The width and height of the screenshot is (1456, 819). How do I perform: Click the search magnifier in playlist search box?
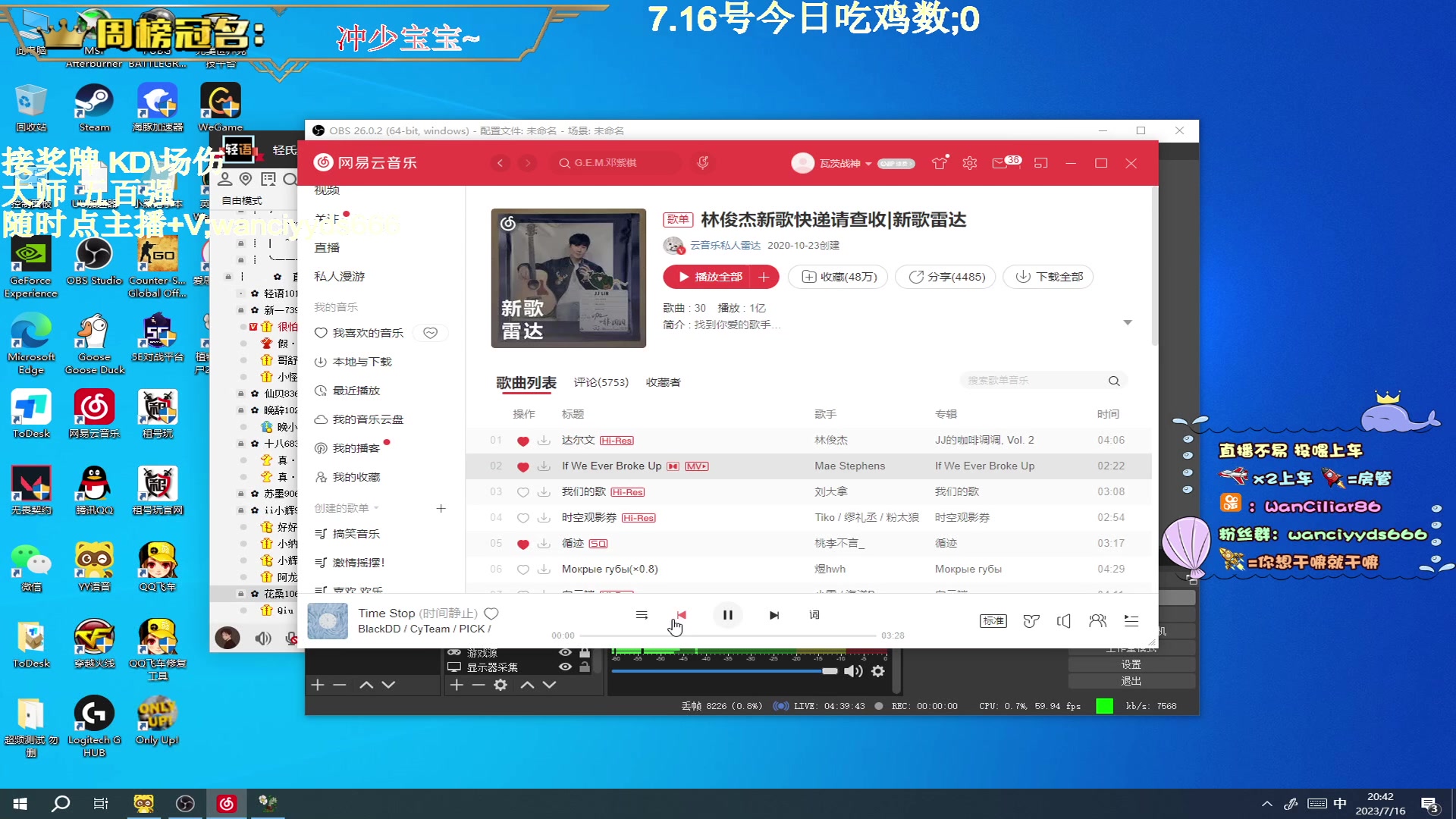click(x=1114, y=381)
